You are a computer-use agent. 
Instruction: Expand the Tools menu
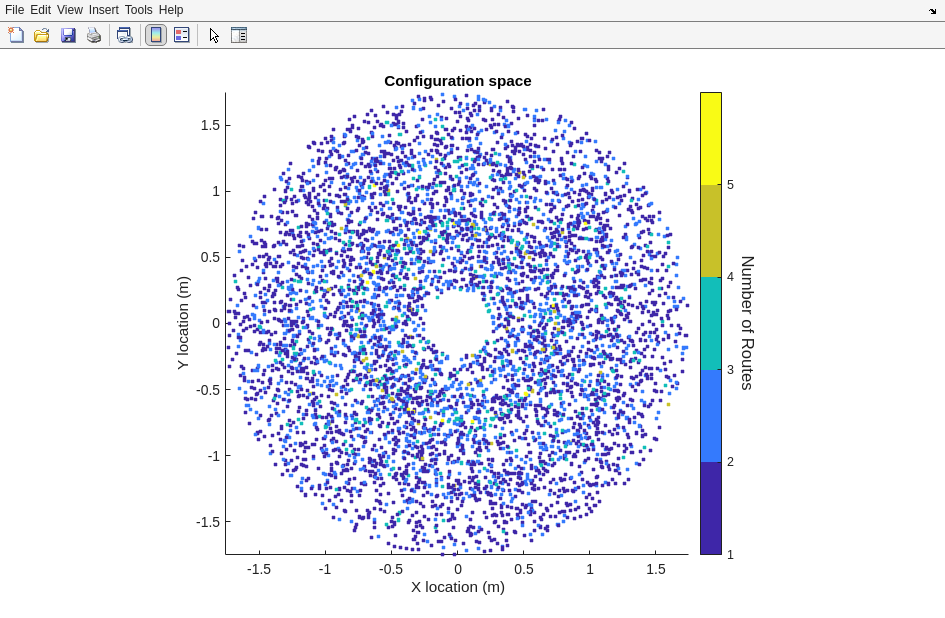point(139,10)
